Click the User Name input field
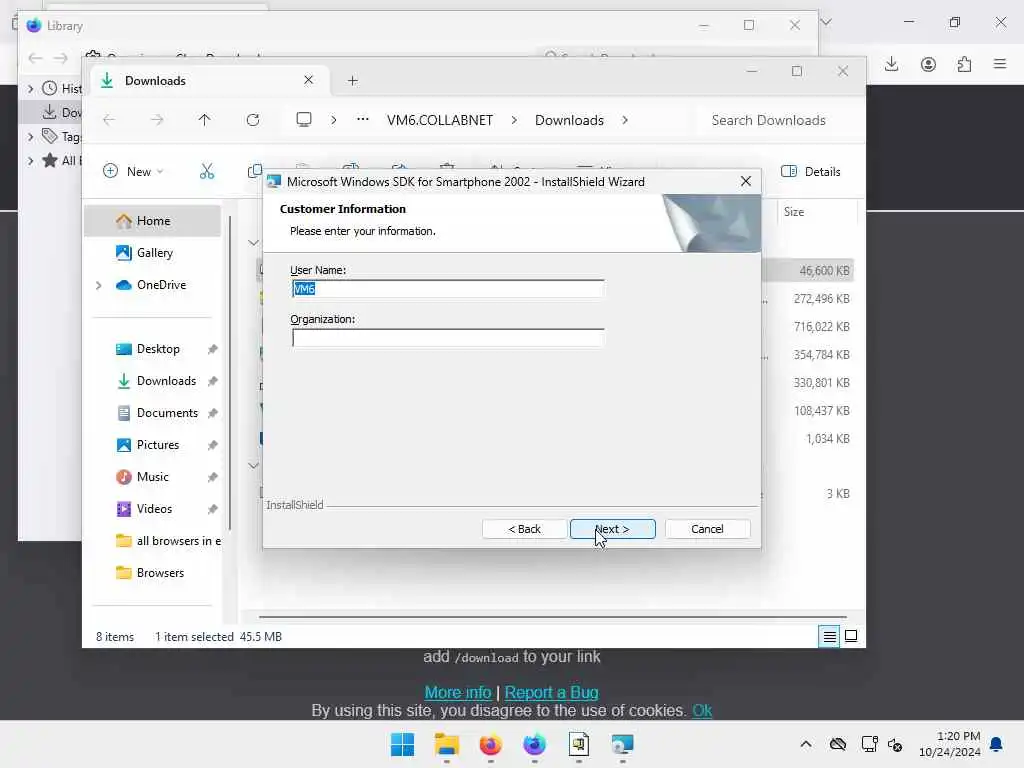The height and width of the screenshot is (768, 1024). point(448,289)
